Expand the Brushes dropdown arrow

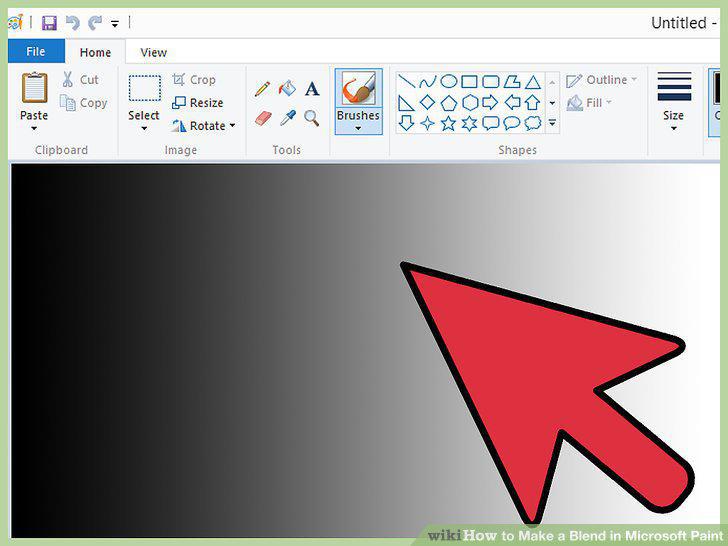pyautogui.click(x=358, y=128)
